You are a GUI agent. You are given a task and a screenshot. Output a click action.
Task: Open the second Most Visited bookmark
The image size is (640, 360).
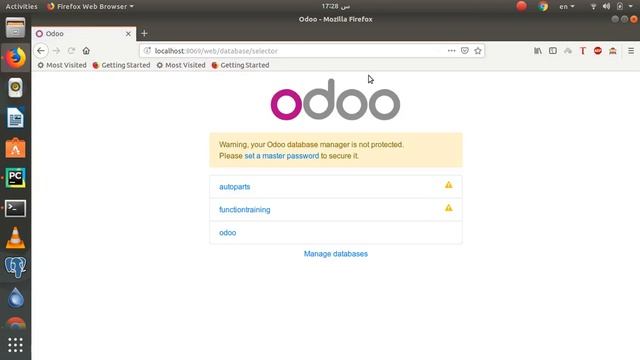pos(181,65)
